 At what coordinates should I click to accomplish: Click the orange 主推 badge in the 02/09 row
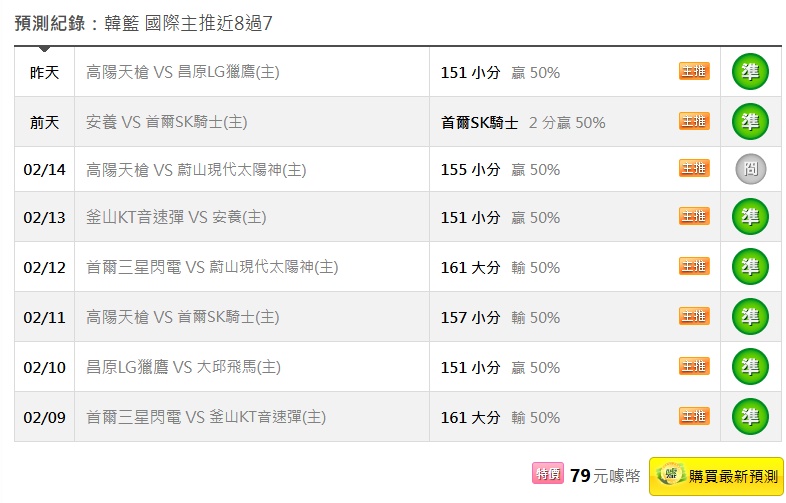tap(694, 417)
